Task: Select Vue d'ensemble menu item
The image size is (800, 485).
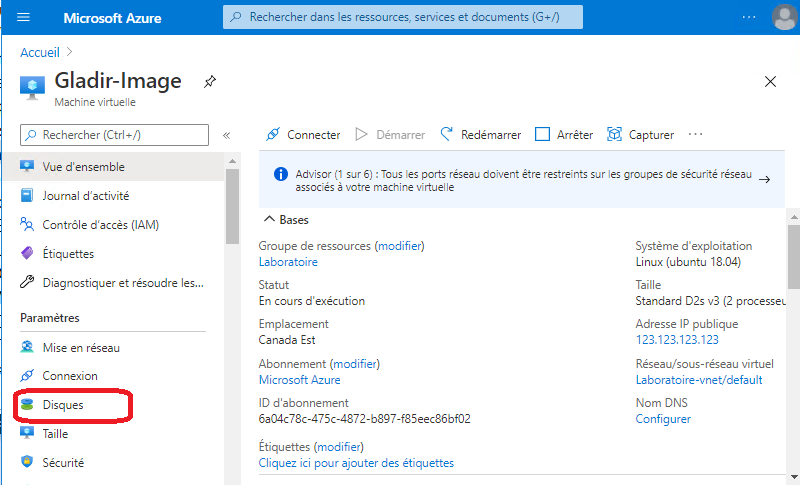Action: point(83,166)
